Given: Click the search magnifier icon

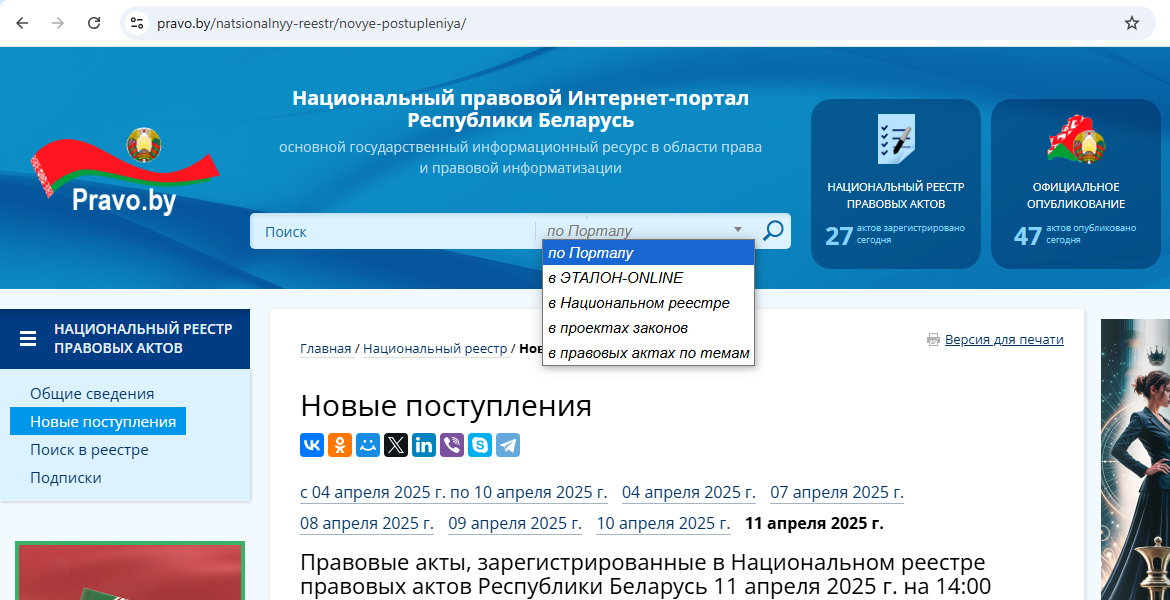Looking at the screenshot, I should point(773,231).
